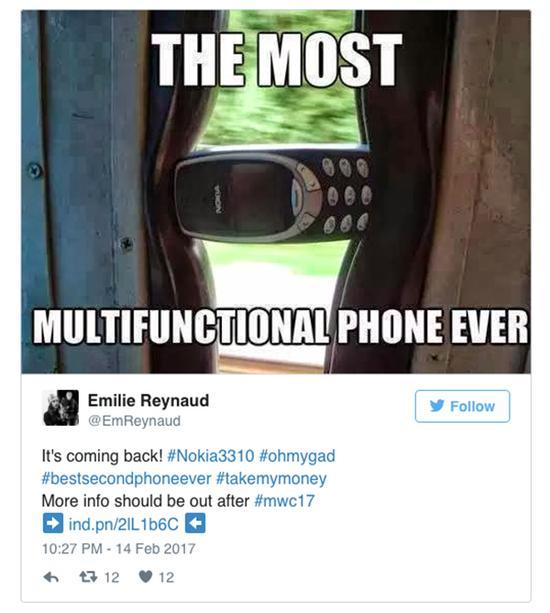Image resolution: width=550 pixels, height=613 pixels.
Task: Open the #mwc17 hashtag
Action: 284,501
